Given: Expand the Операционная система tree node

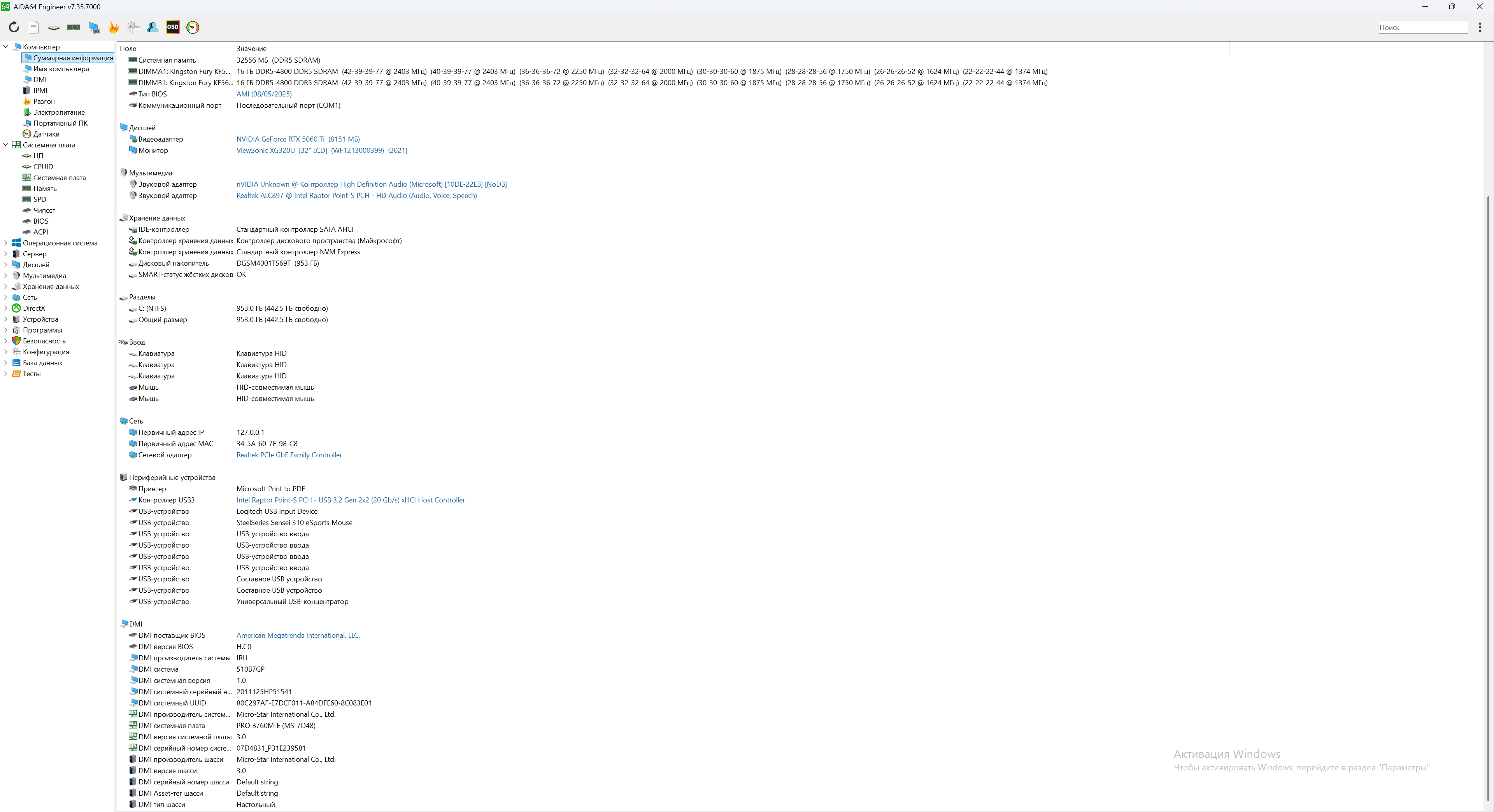Looking at the screenshot, I should 6,243.
